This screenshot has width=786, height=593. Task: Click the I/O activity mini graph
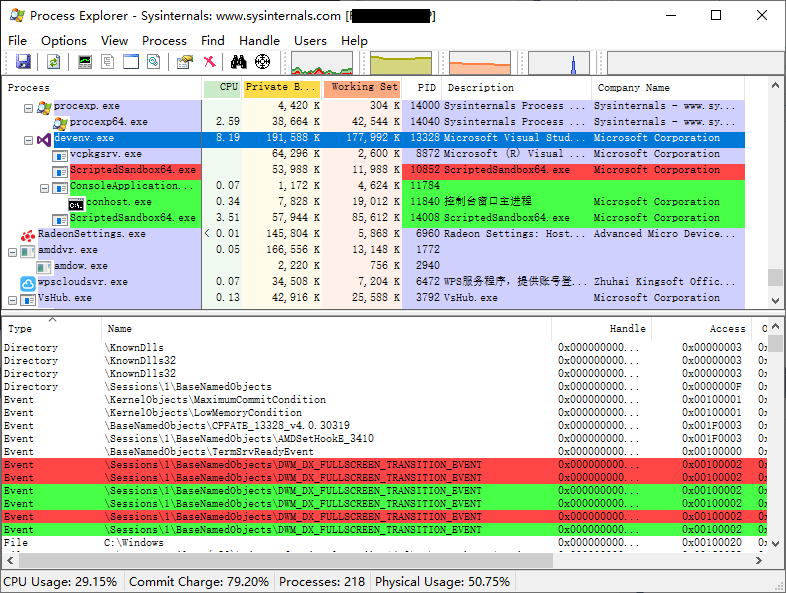click(x=559, y=63)
